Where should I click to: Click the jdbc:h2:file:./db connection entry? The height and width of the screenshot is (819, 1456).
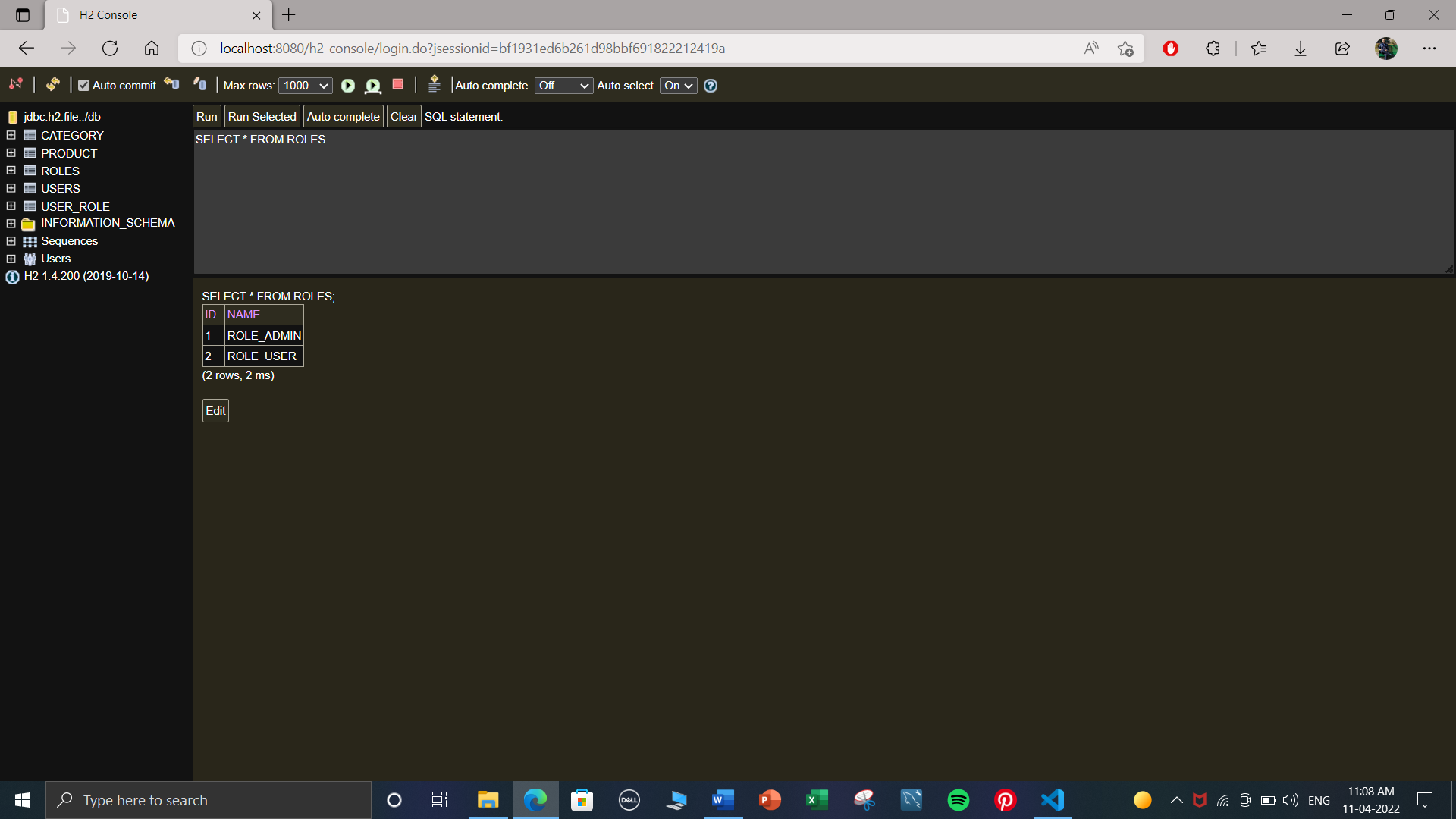click(x=62, y=117)
